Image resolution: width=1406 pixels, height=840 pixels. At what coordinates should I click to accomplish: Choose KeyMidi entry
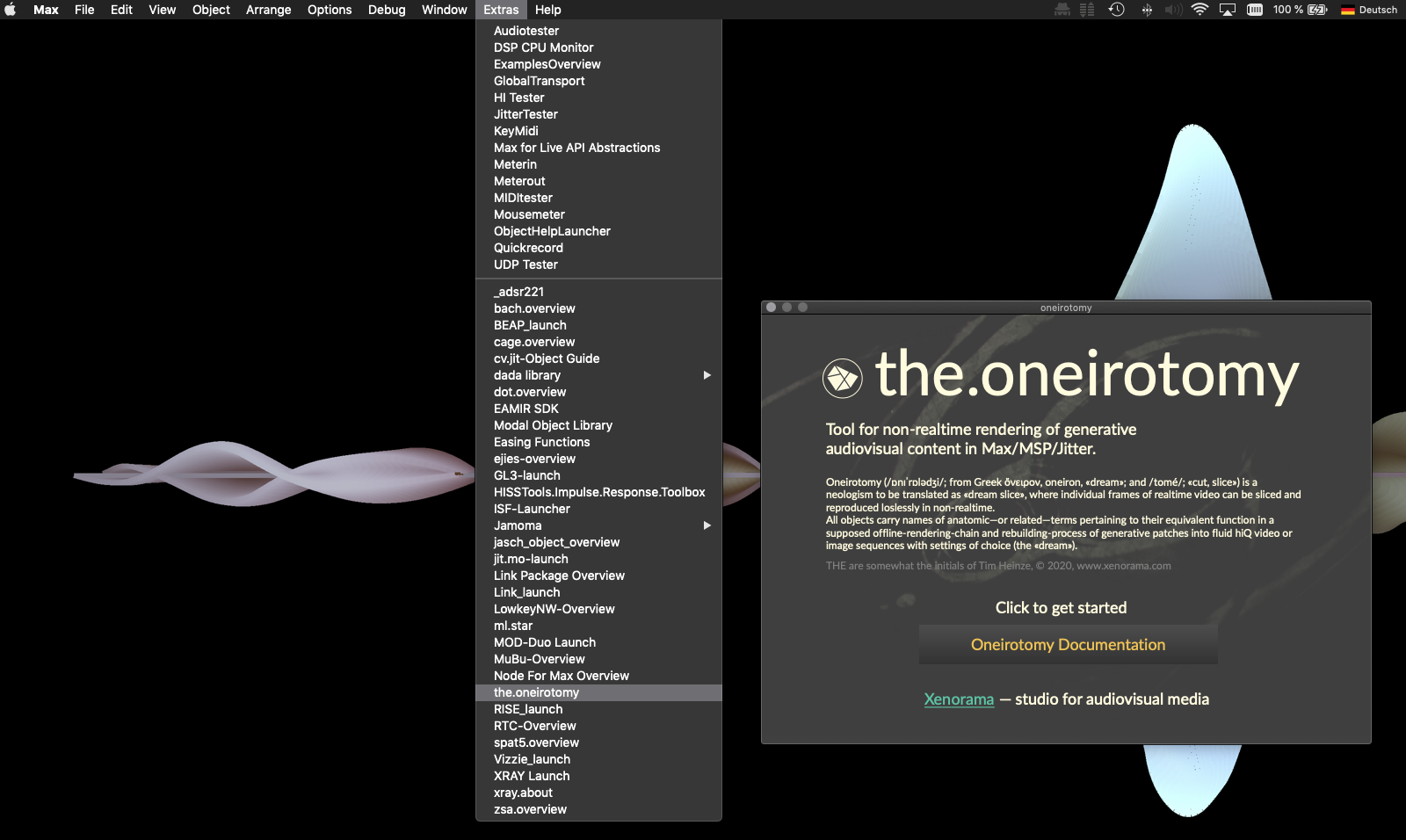click(x=598, y=131)
